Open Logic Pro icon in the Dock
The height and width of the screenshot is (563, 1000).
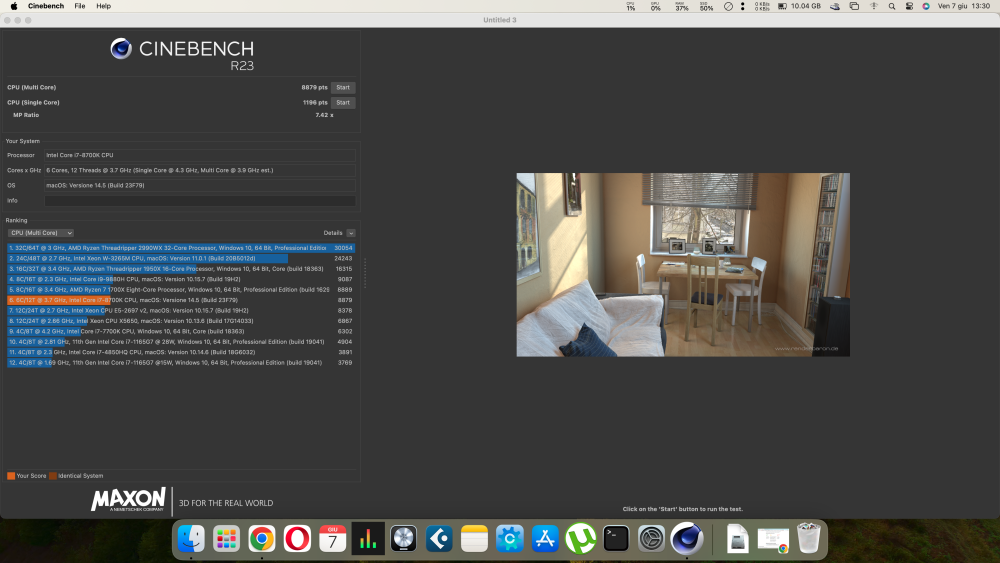click(x=404, y=539)
